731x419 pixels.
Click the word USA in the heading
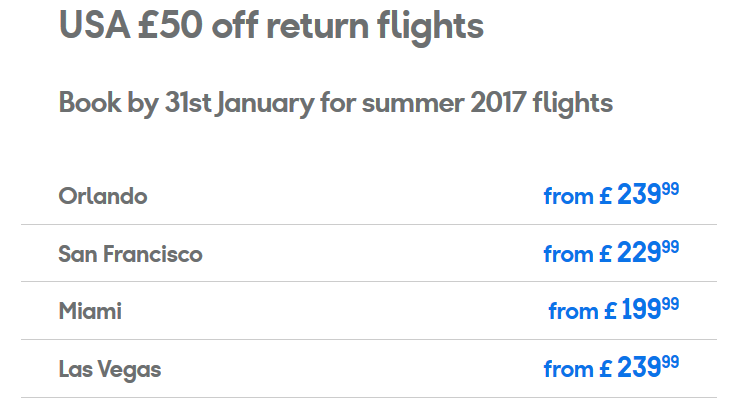(x=94, y=25)
